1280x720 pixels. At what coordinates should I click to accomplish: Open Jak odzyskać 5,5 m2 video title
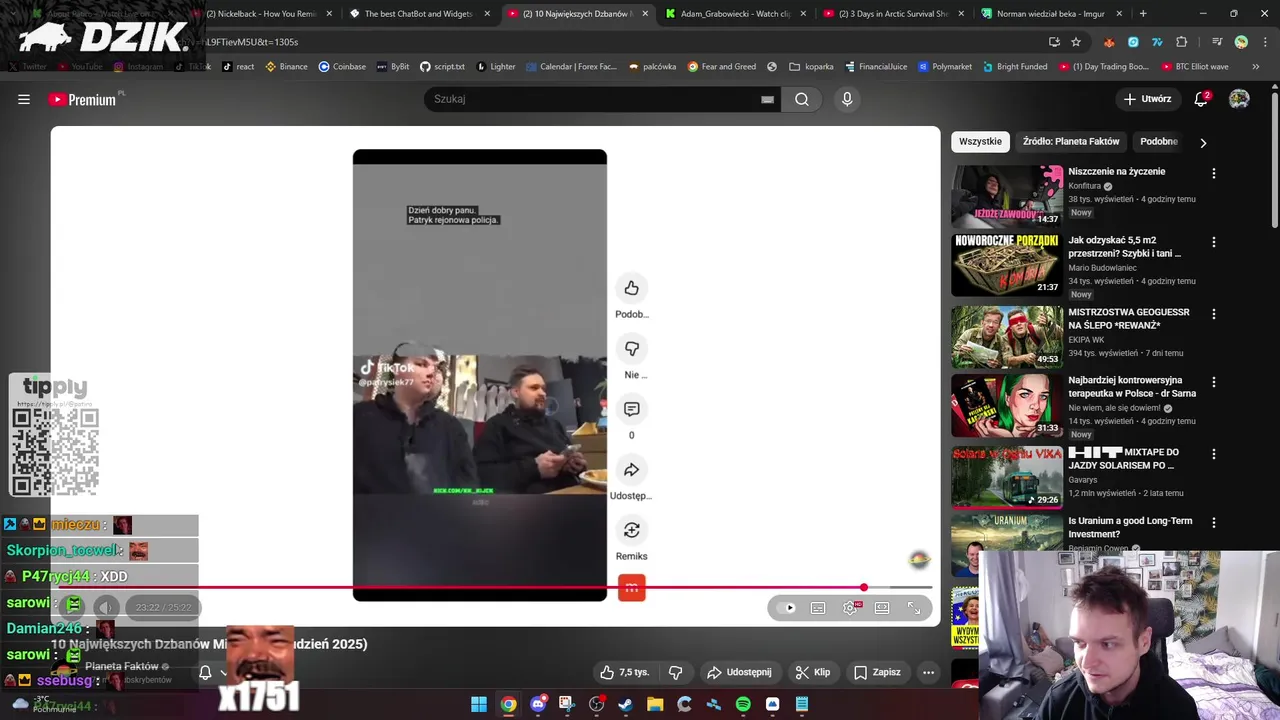pos(1125,247)
